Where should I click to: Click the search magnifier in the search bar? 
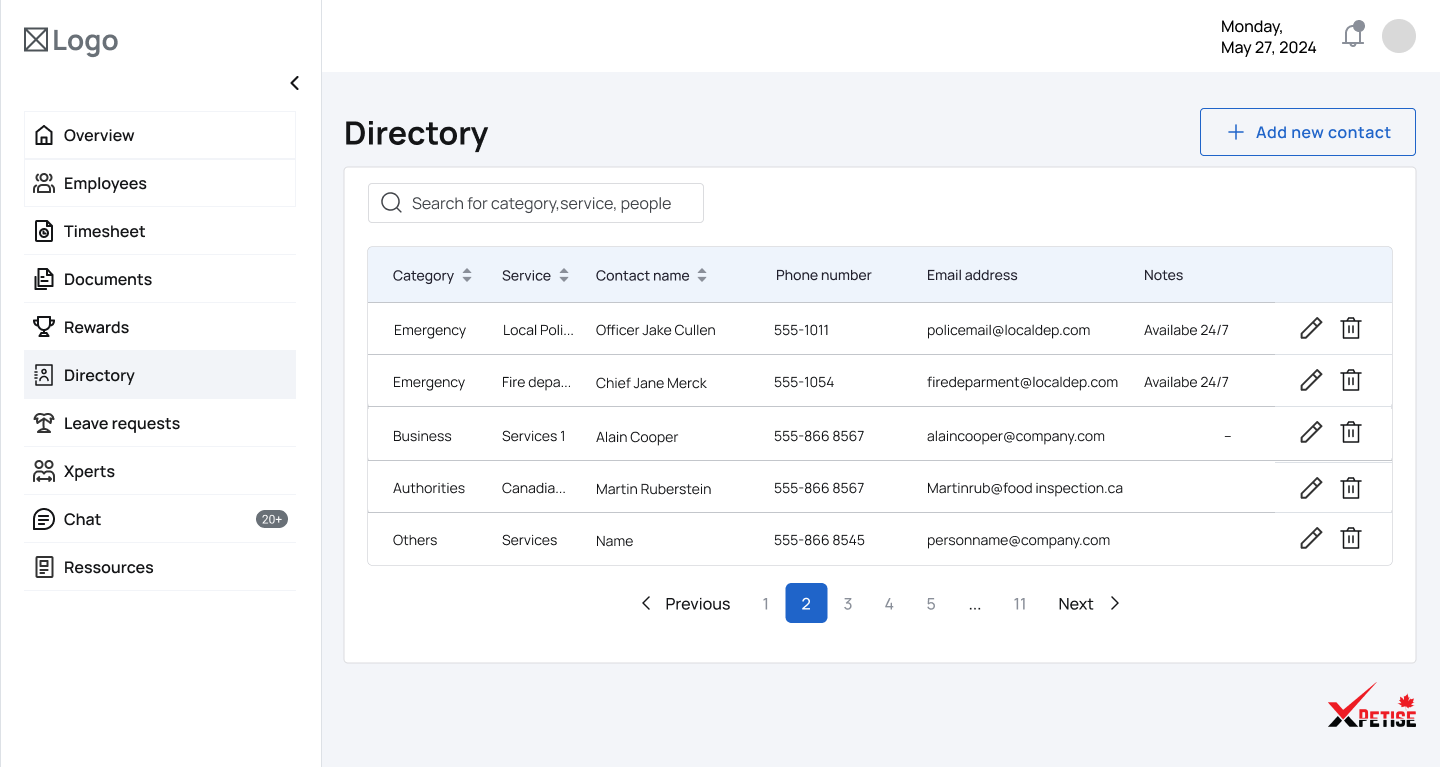pos(390,202)
